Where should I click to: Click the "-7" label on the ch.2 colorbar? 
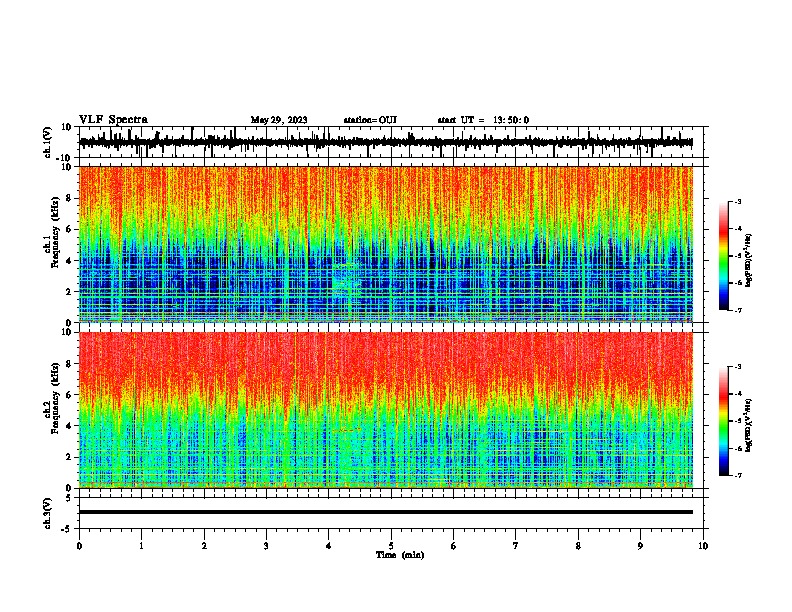tap(737, 476)
